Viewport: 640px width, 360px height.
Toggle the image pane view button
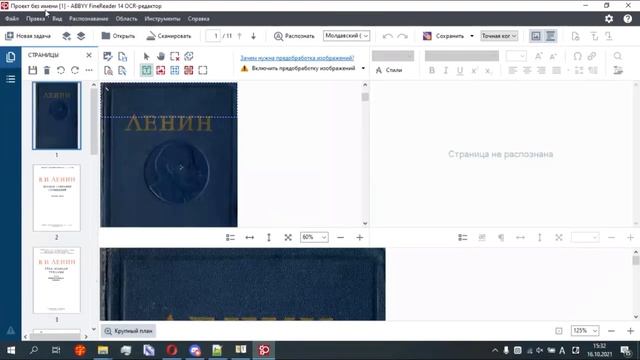pos(536,36)
